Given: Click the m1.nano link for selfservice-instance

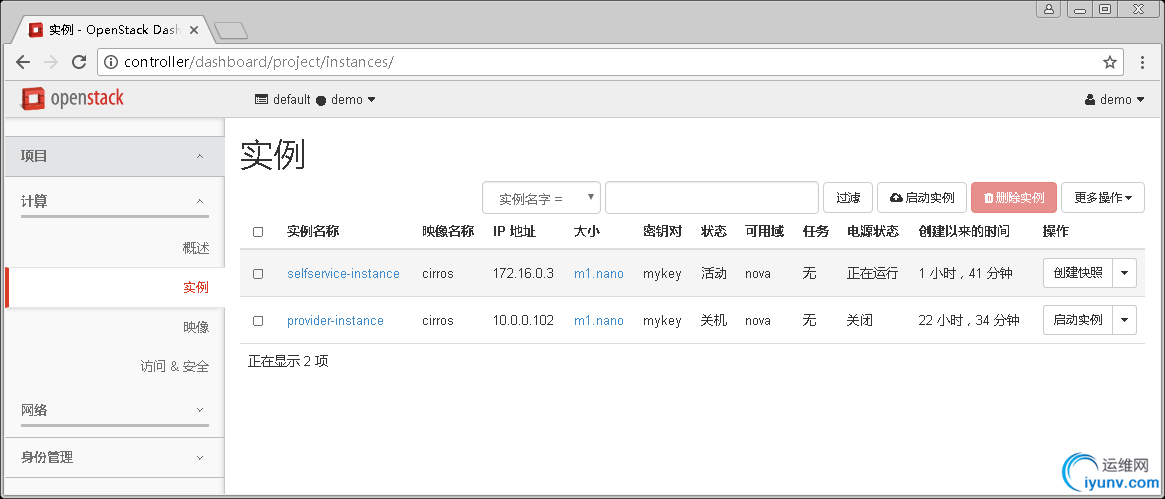Looking at the screenshot, I should tap(599, 273).
